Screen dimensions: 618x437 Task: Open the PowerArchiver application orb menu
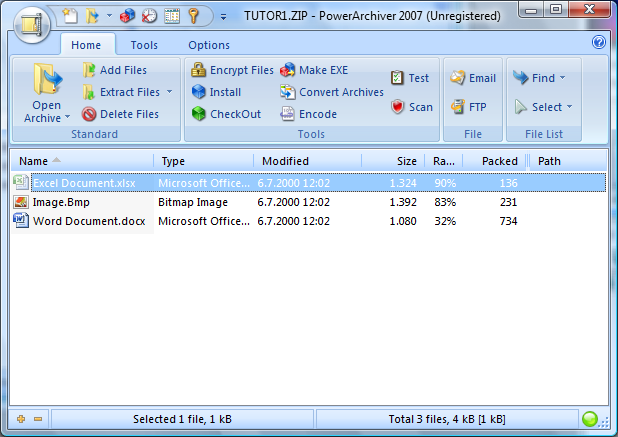tap(32, 25)
